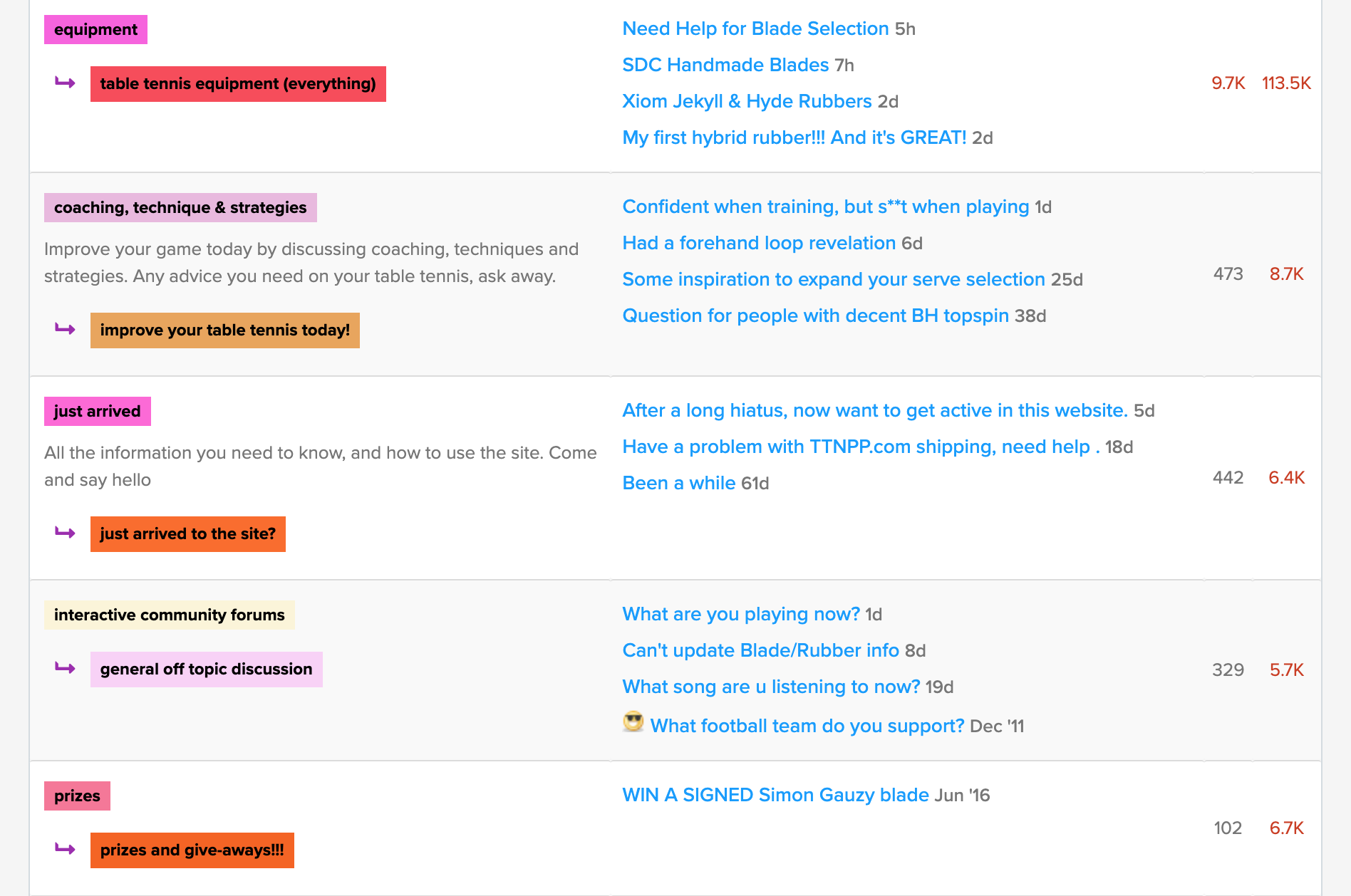Click the 442 topics count
1351x896 pixels.
click(1228, 478)
